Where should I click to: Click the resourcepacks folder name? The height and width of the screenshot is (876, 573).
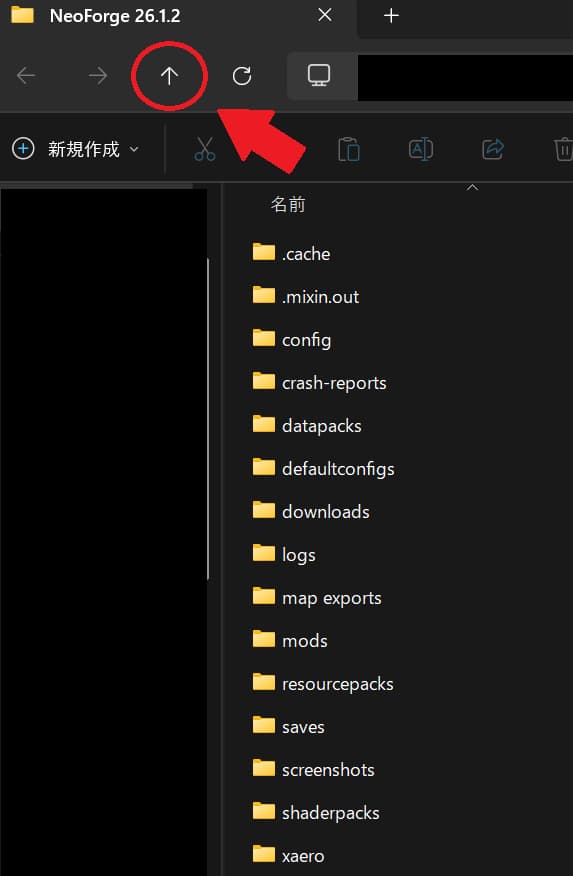(x=338, y=684)
